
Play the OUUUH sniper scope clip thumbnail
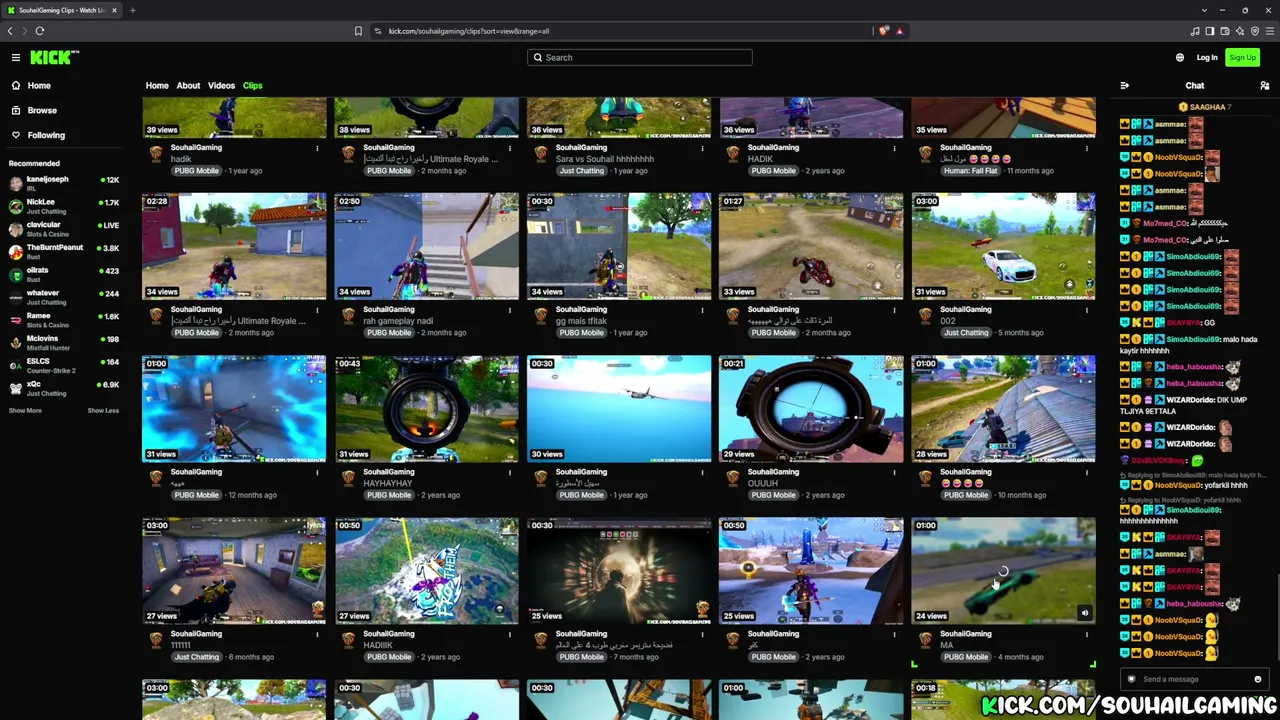[811, 408]
